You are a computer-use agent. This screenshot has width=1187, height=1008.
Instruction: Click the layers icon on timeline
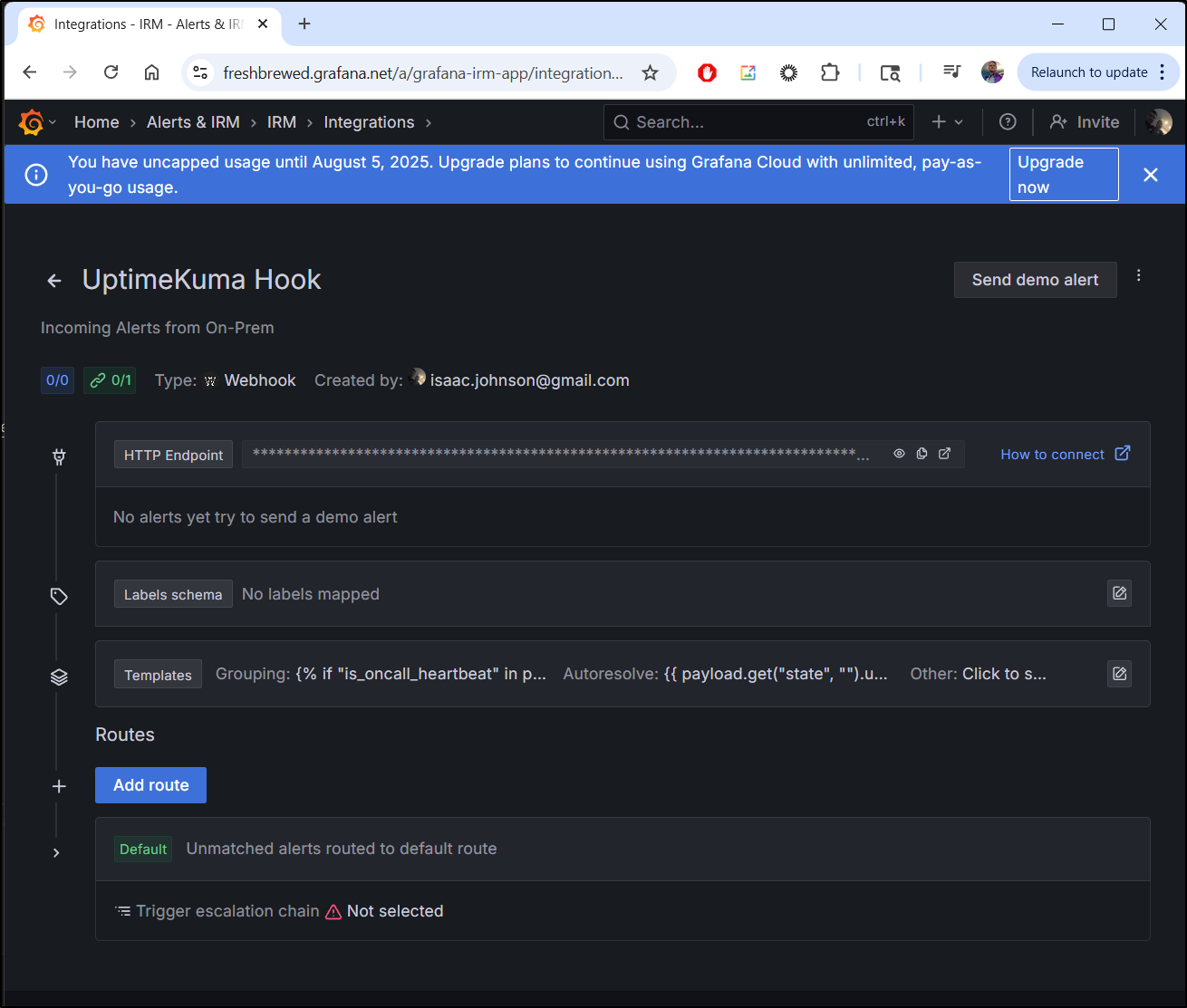(x=59, y=677)
